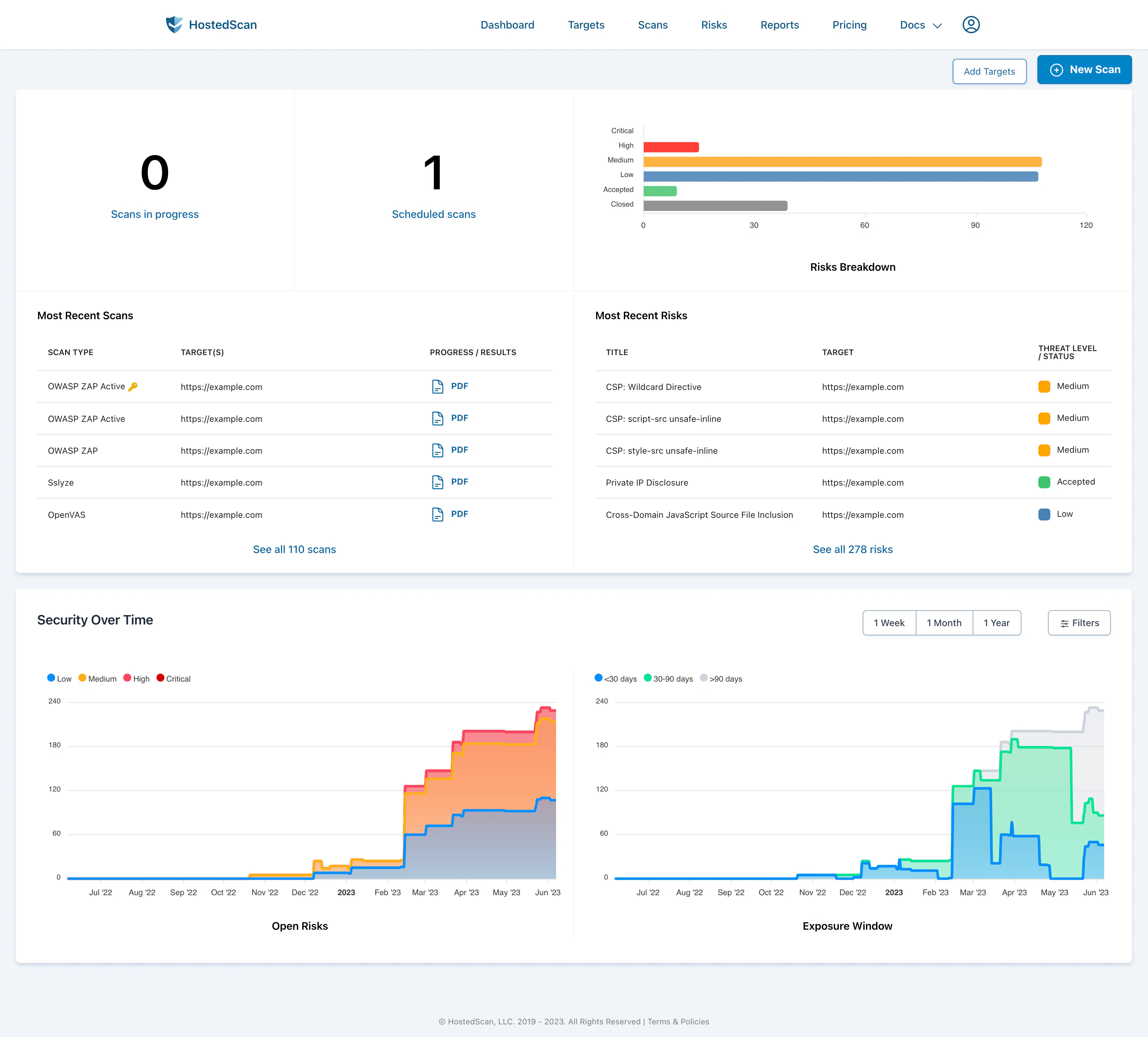Toggle Low series in Open Risks legend
Image resolution: width=1148 pixels, height=1037 pixels.
(x=59, y=679)
